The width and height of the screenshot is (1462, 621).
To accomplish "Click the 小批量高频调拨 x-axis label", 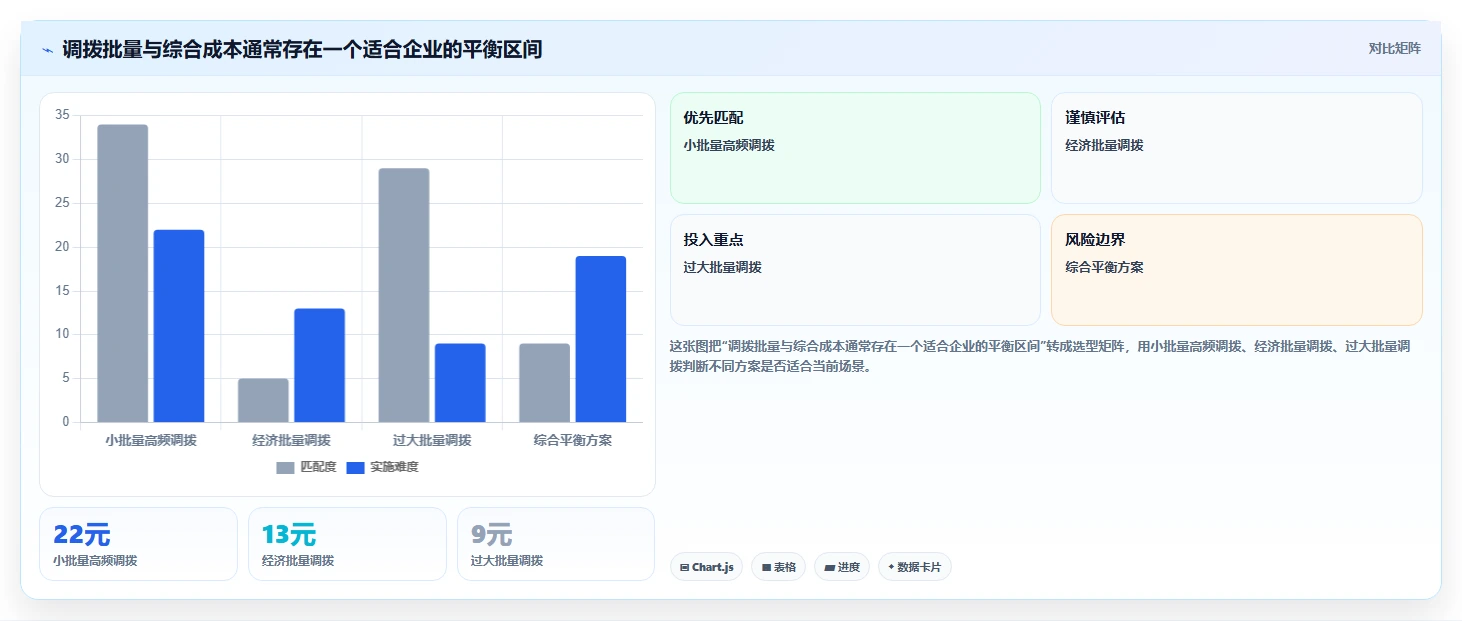I will click(151, 440).
